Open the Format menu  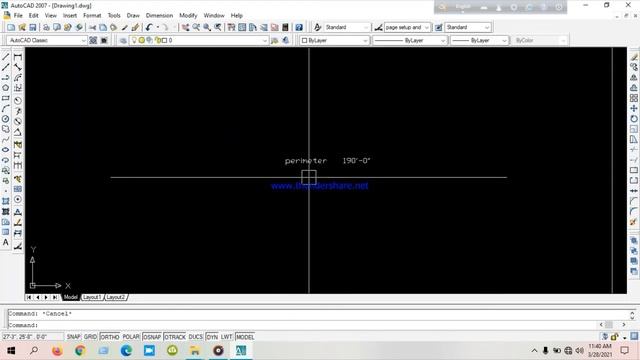[92, 16]
